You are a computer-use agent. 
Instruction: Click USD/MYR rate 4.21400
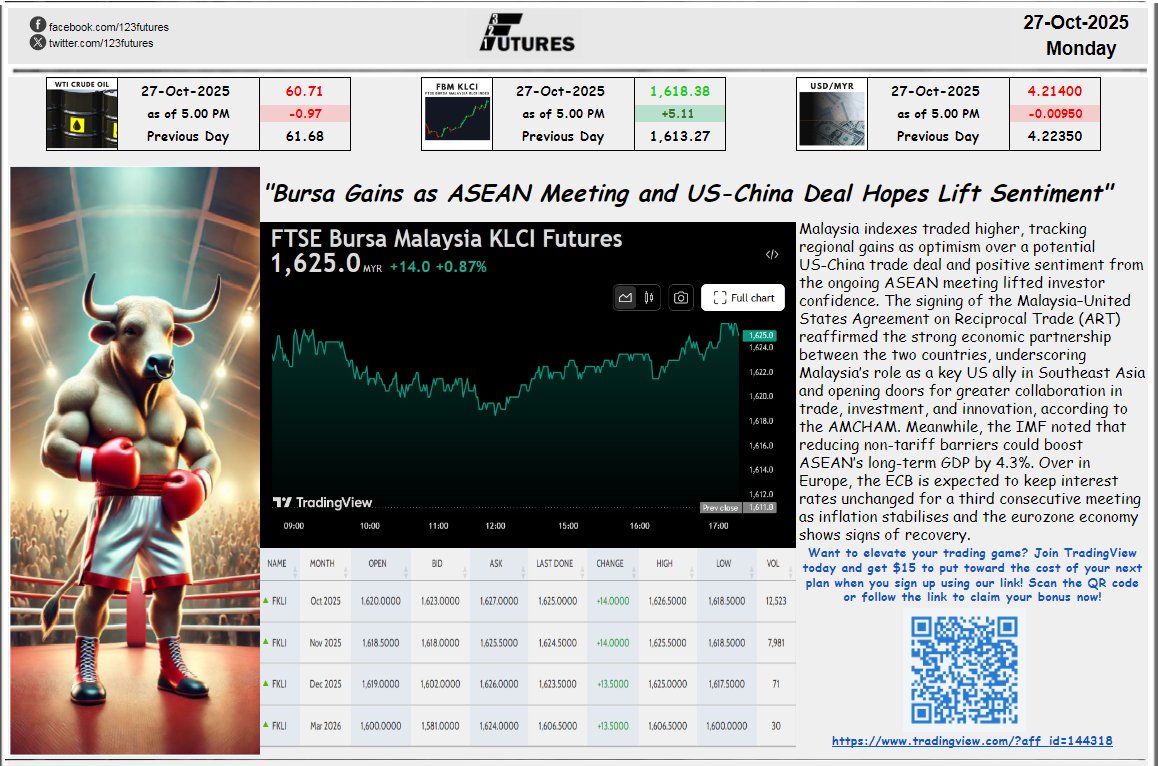point(1055,91)
